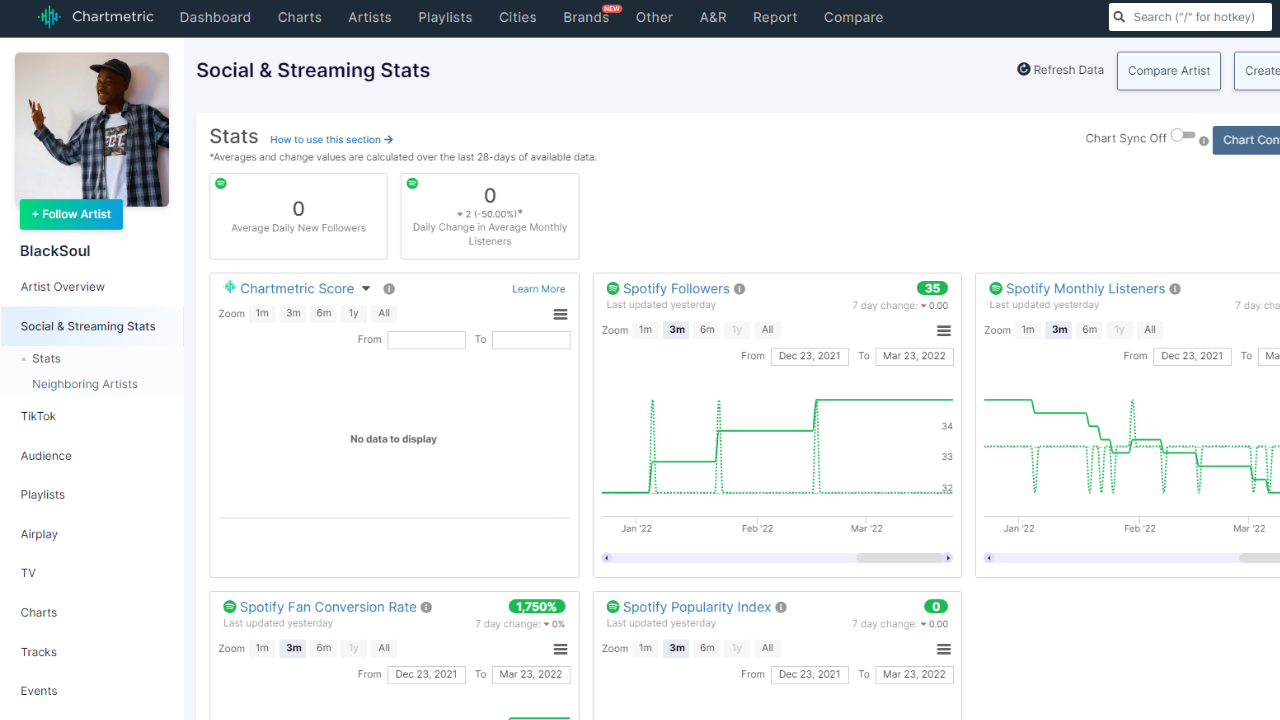Select 6m zoom on Spotify Followers chart
The width and height of the screenshot is (1280, 720).
pyautogui.click(x=707, y=330)
